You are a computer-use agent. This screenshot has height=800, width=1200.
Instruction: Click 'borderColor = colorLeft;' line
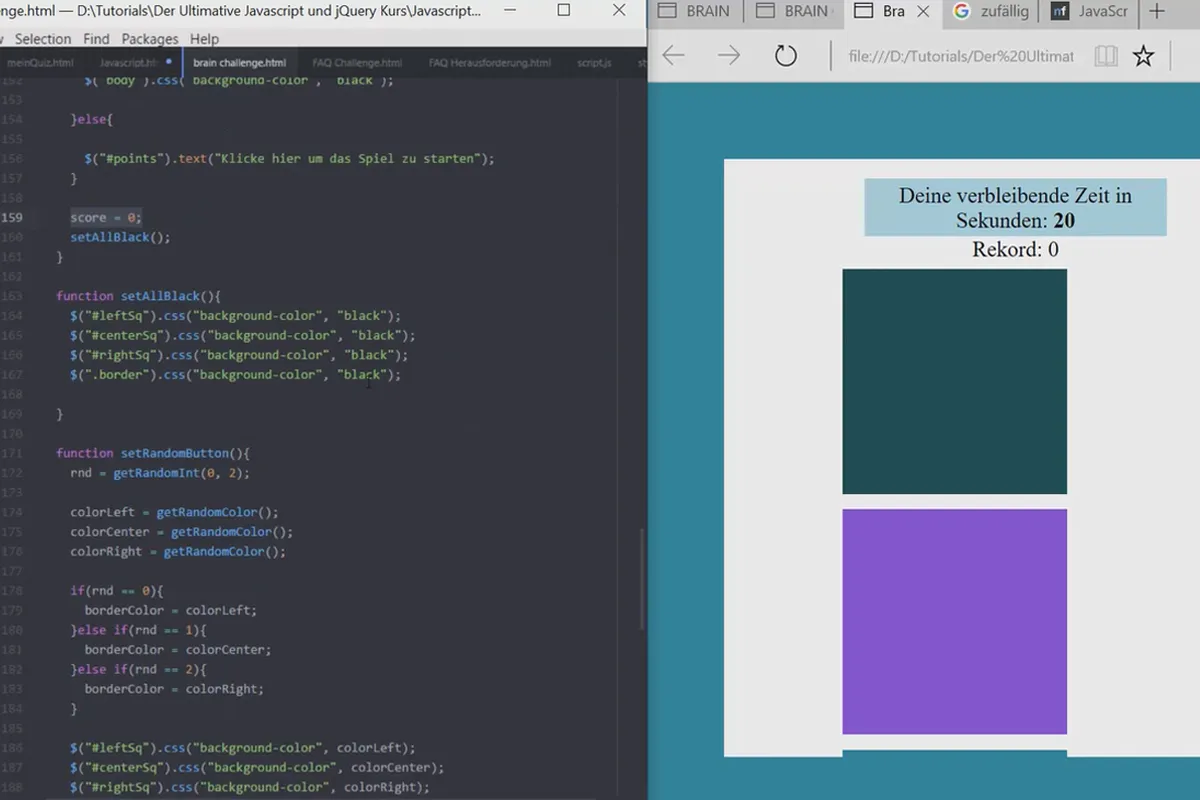(170, 610)
